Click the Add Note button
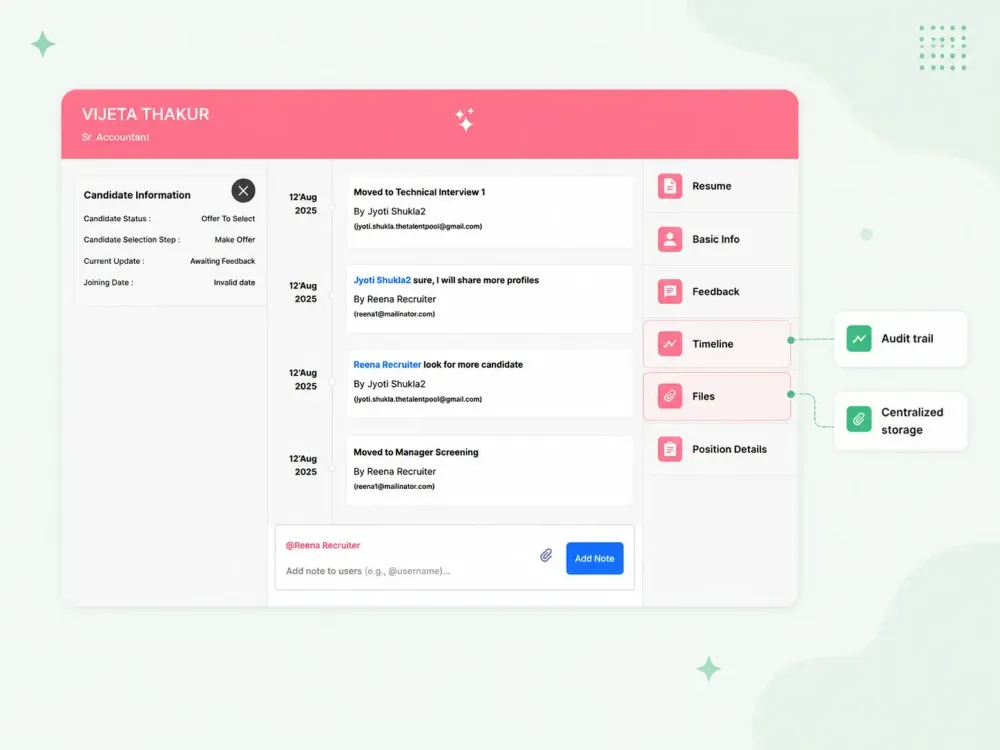Screen dimensions: 1000x750 pyautogui.click(x=594, y=558)
